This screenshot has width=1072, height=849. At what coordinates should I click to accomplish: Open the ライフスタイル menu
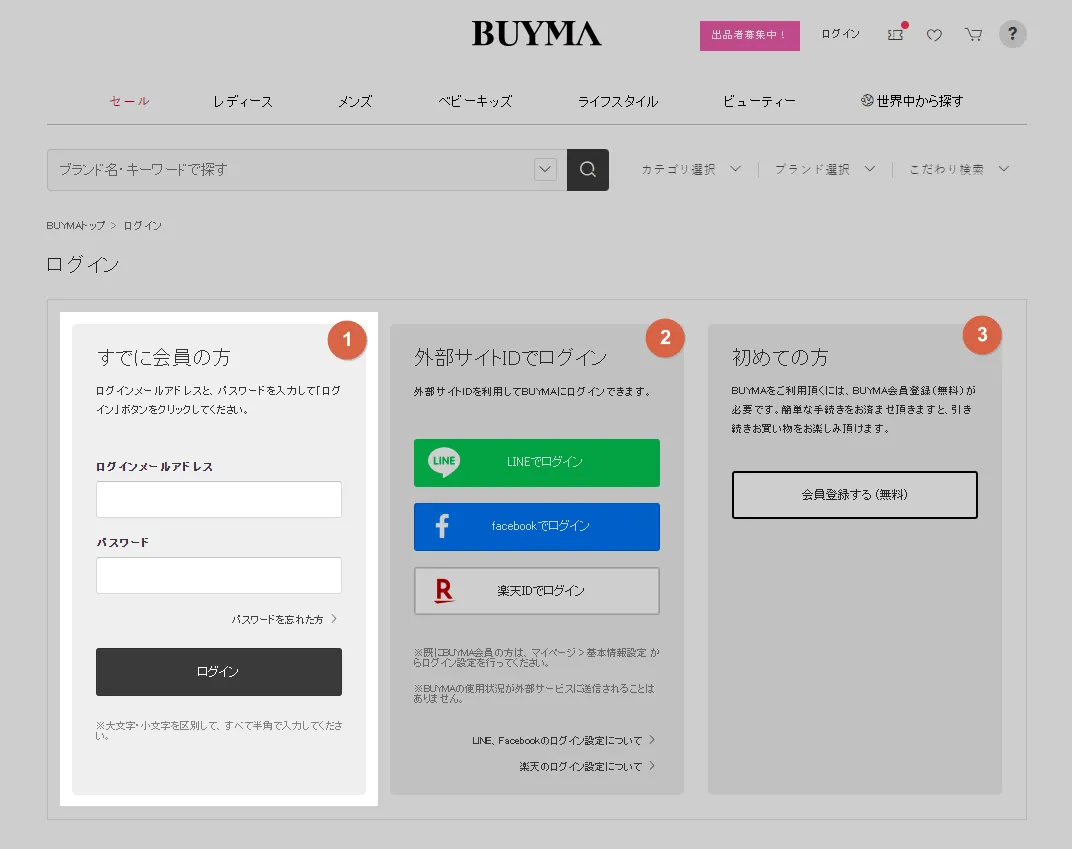[618, 101]
